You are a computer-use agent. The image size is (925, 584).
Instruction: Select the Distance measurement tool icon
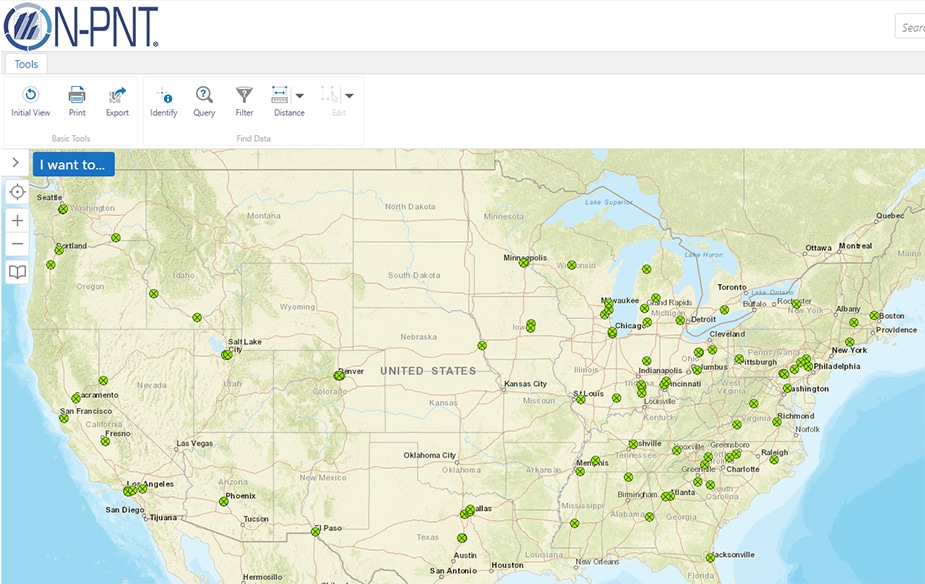(x=281, y=96)
